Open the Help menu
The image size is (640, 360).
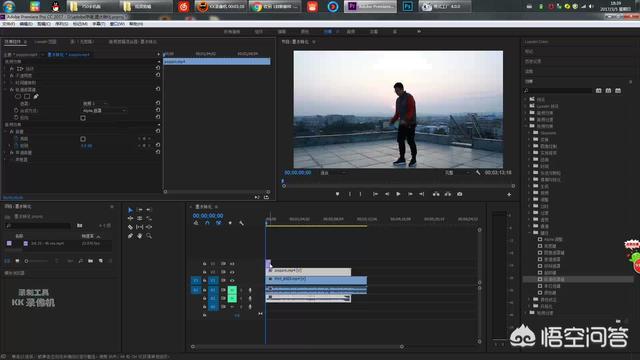tap(136, 24)
